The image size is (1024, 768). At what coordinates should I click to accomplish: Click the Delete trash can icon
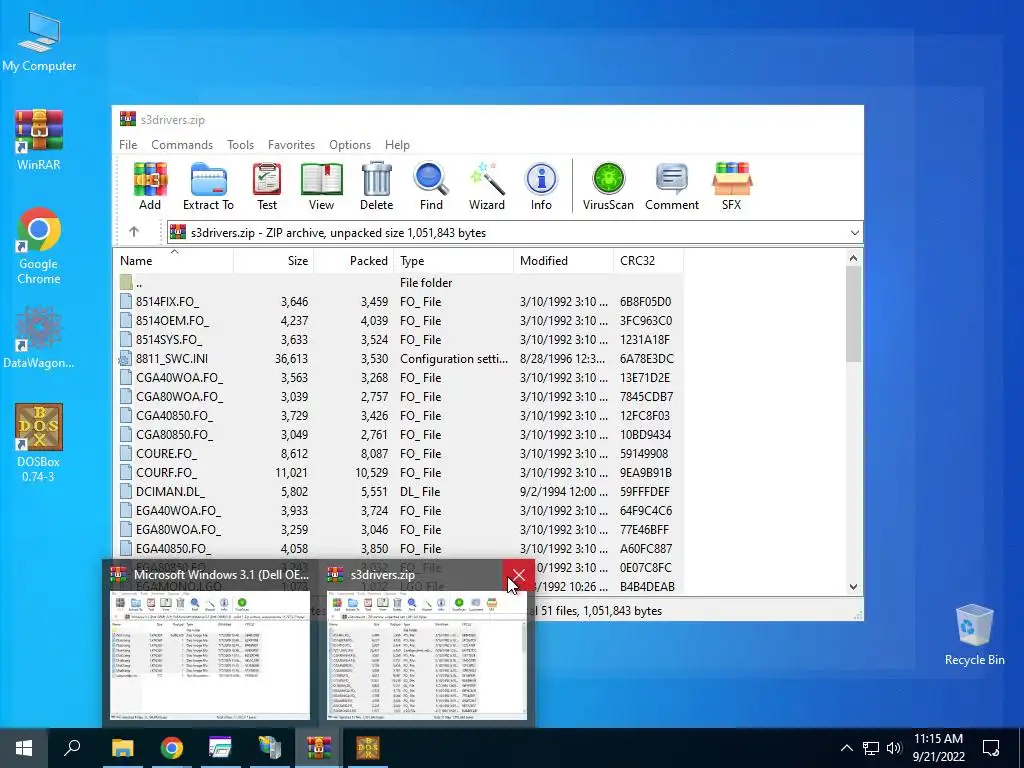[x=377, y=186]
